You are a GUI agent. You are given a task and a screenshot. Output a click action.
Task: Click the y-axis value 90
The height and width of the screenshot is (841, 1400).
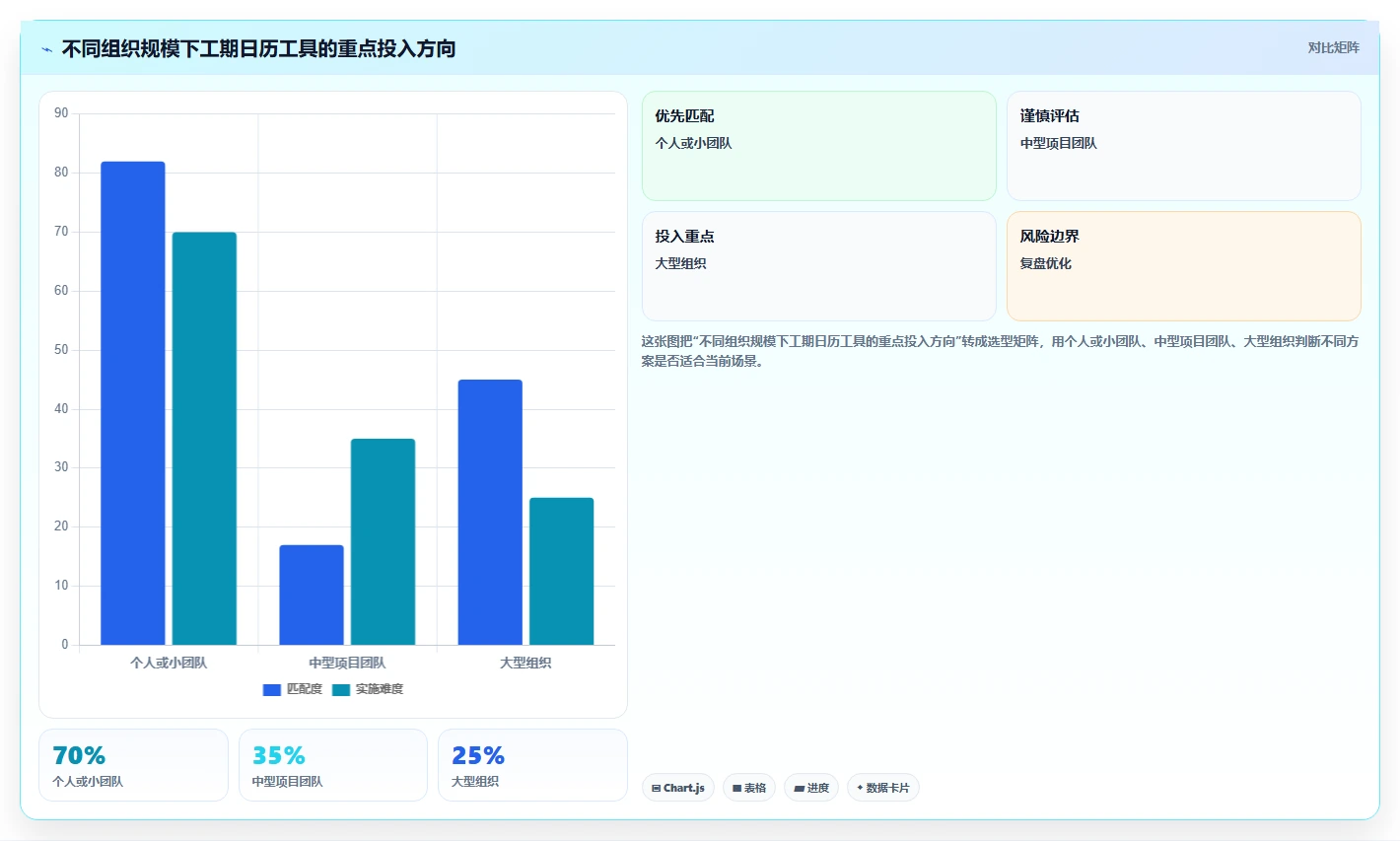tap(61, 113)
